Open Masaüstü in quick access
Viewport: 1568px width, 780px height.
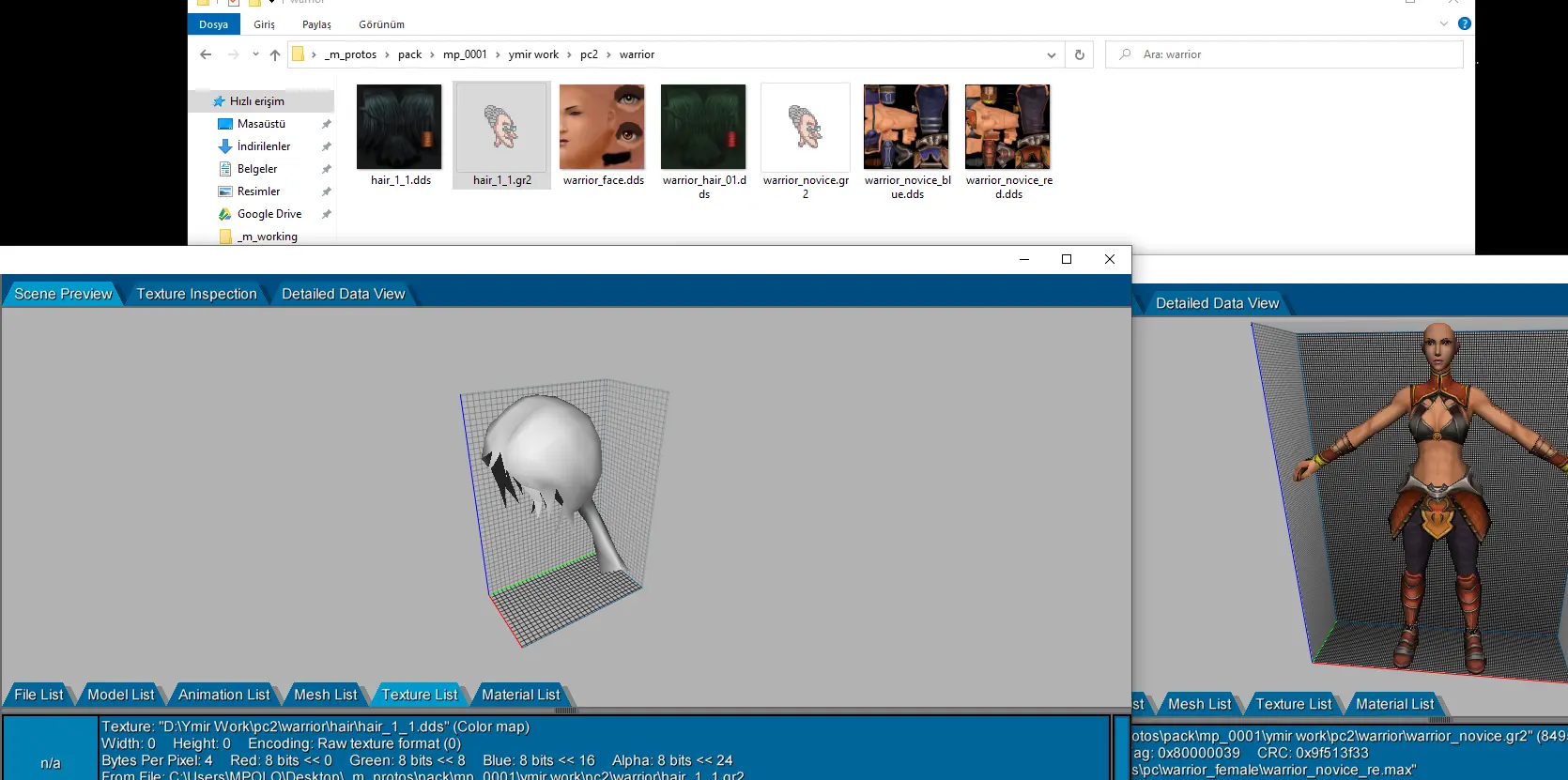click(x=261, y=124)
